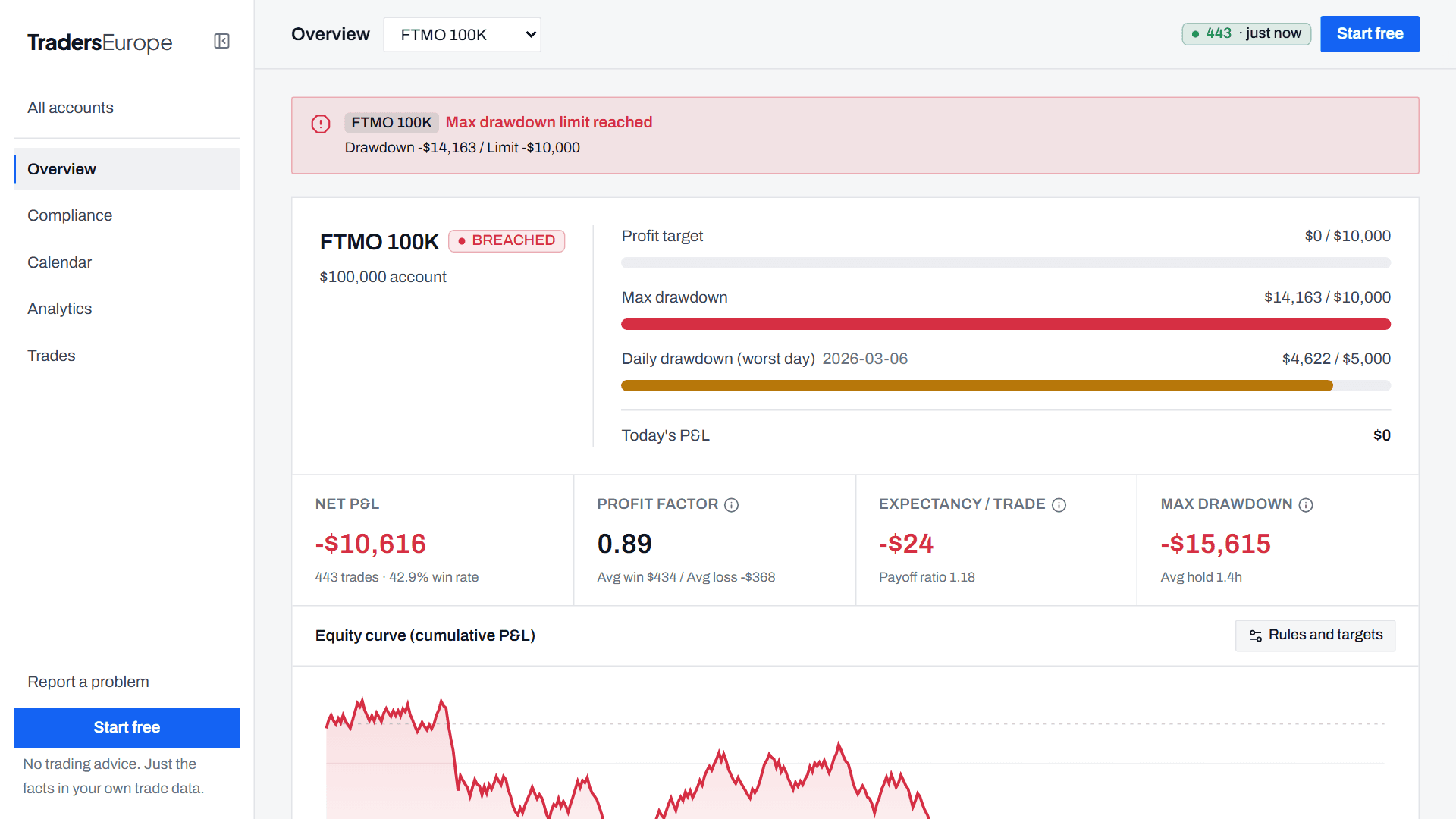This screenshot has width=1456, height=819.
Task: Click 'Avg win $434 / Avg loss -$368'
Action: [686, 577]
